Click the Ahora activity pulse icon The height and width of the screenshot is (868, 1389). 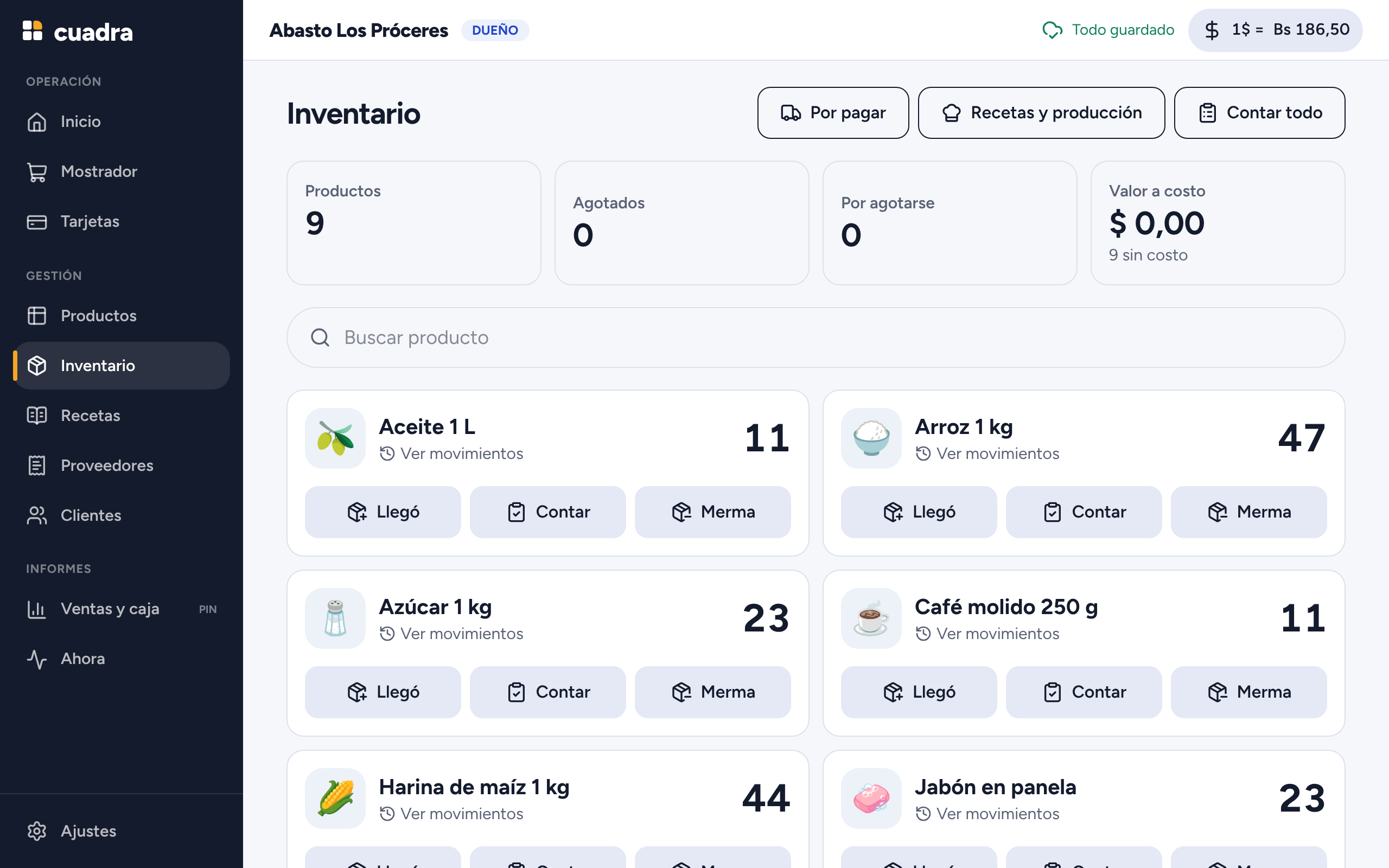37,659
